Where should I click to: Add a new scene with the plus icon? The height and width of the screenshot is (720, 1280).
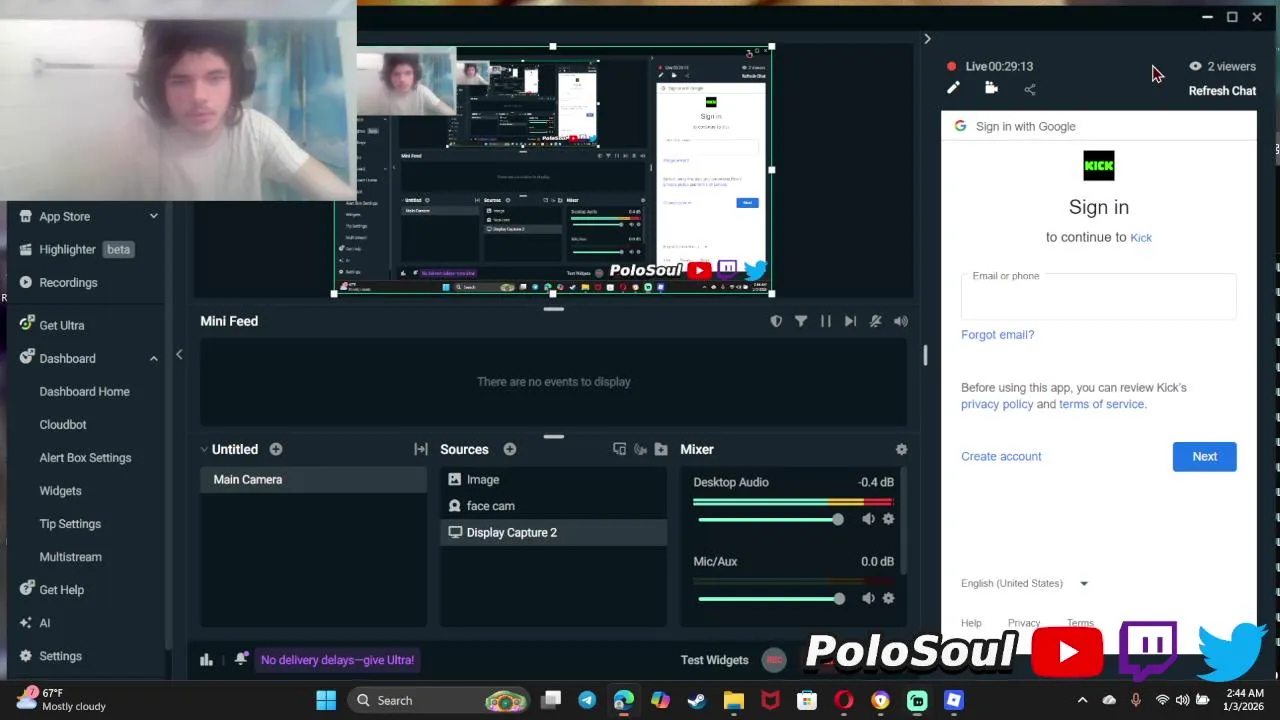[276, 449]
